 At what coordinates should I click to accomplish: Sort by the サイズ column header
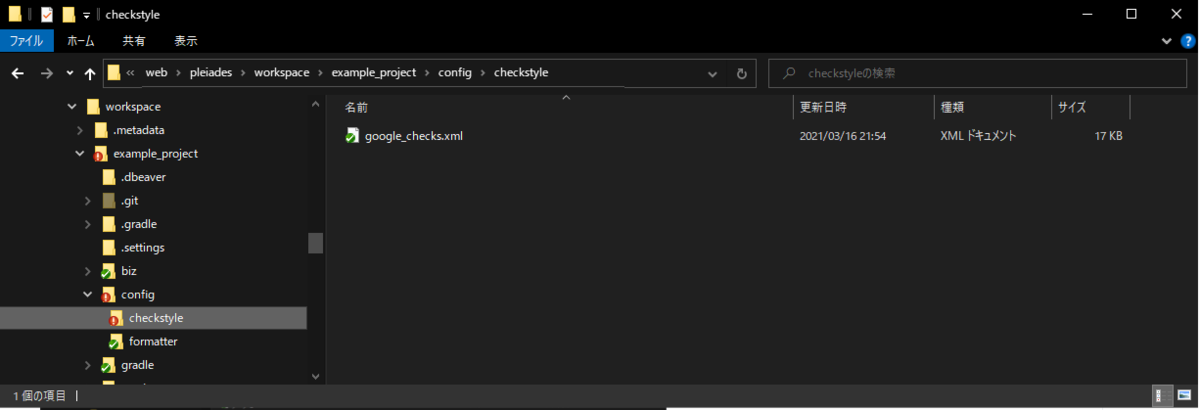click(x=1072, y=107)
